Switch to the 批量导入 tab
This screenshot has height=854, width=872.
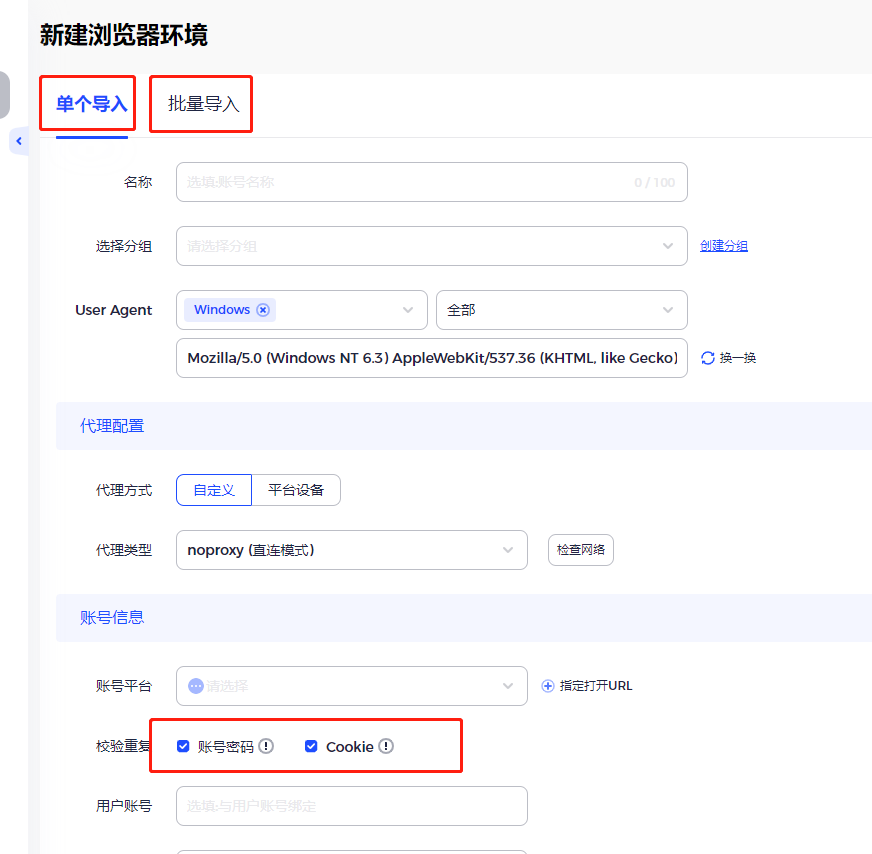[x=204, y=104]
